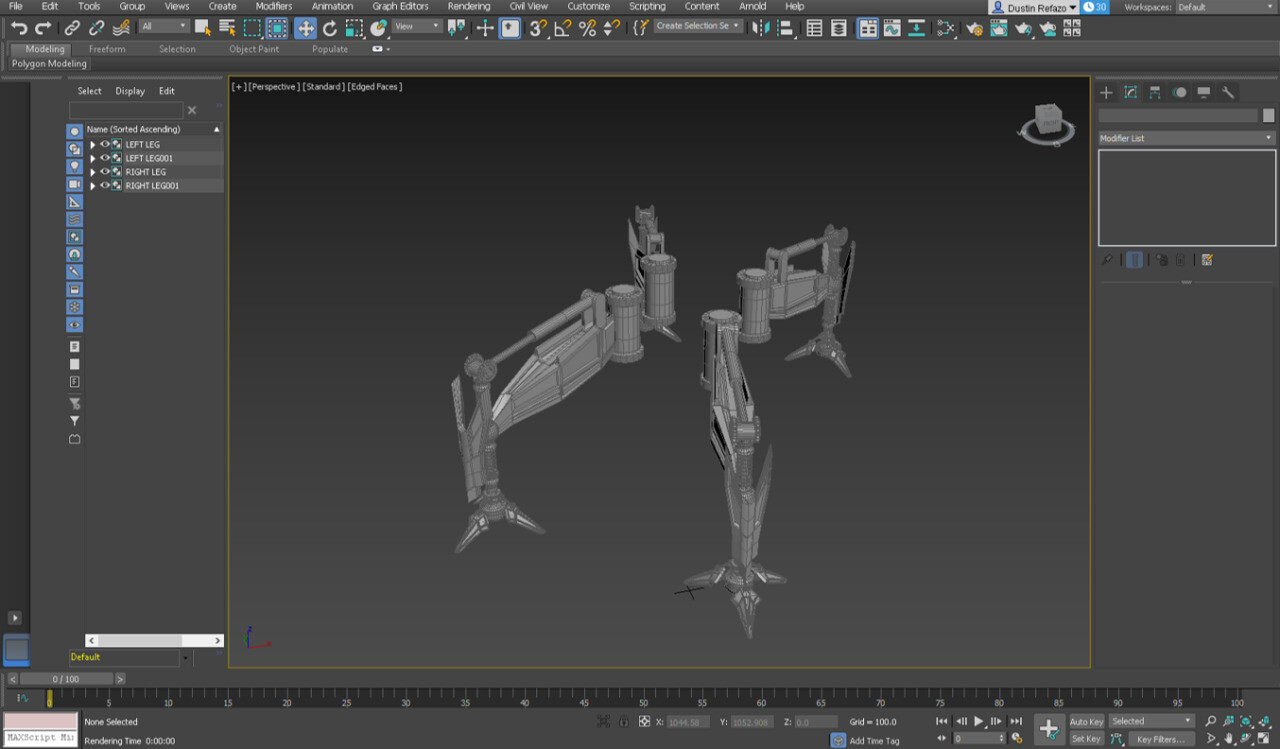1280x749 pixels.
Task: Click the Curve Editor icon
Action: pos(893,28)
